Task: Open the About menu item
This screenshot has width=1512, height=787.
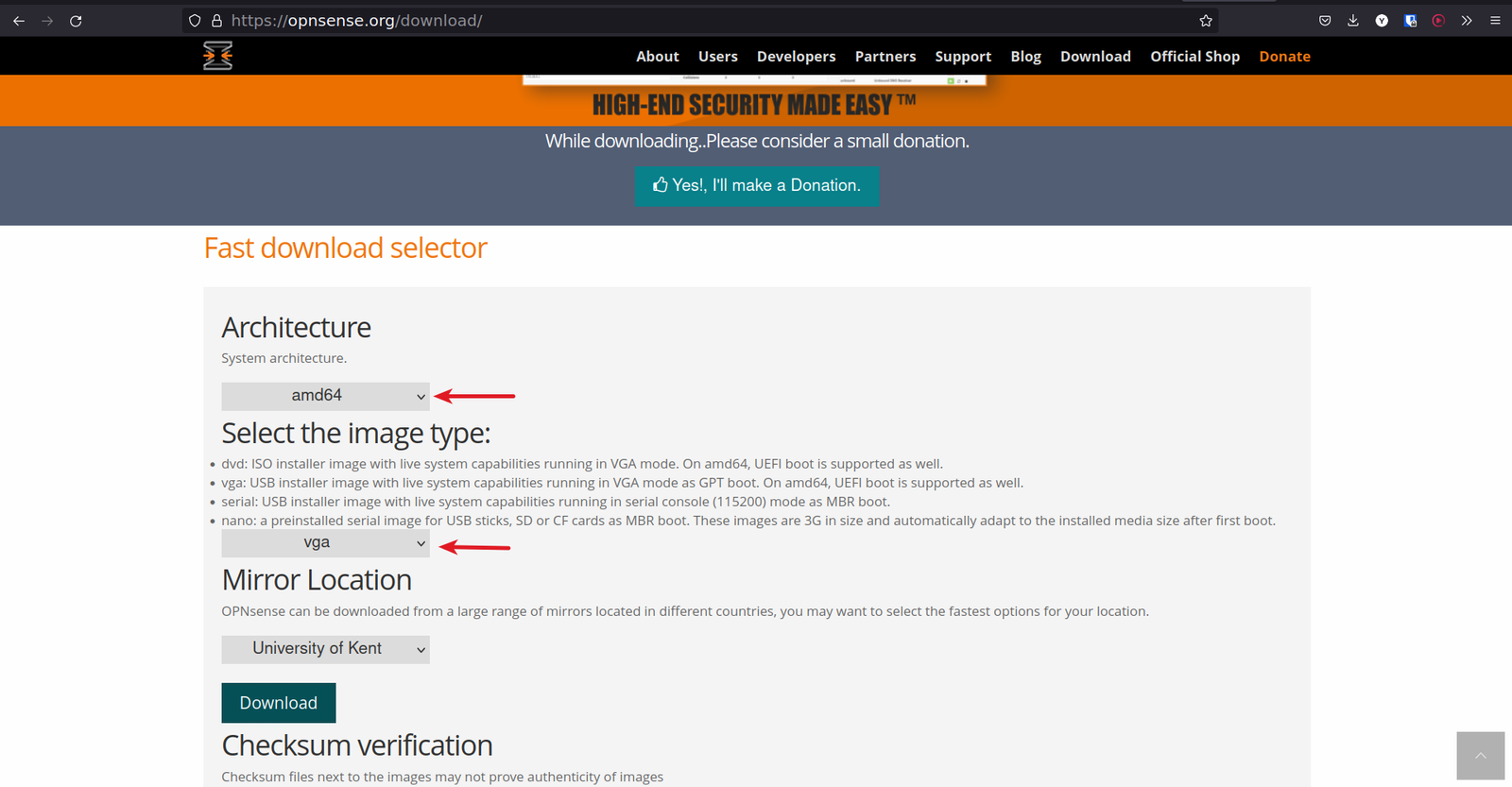Action: pyautogui.click(x=658, y=57)
